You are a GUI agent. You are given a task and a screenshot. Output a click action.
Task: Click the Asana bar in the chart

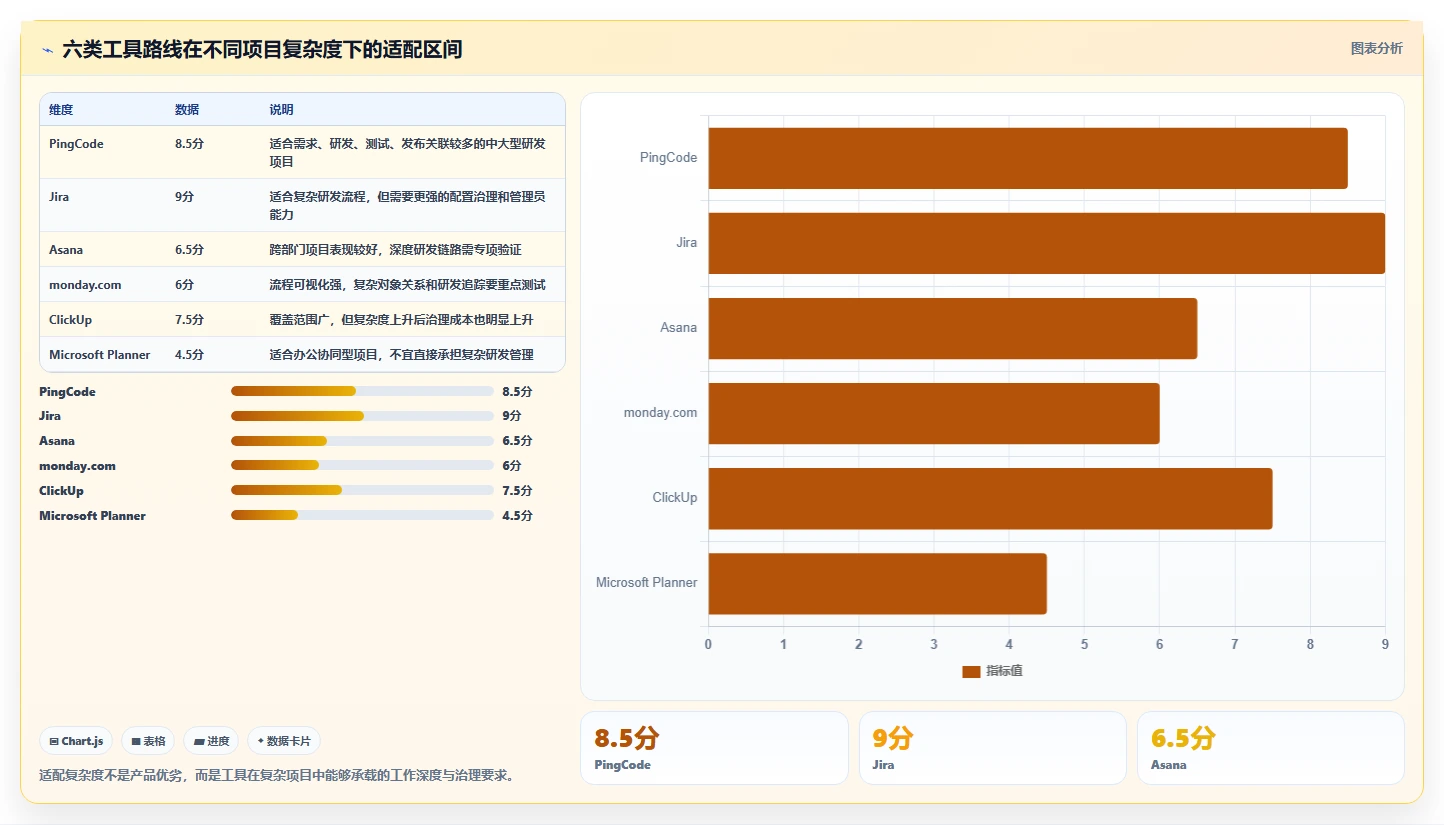(953, 328)
